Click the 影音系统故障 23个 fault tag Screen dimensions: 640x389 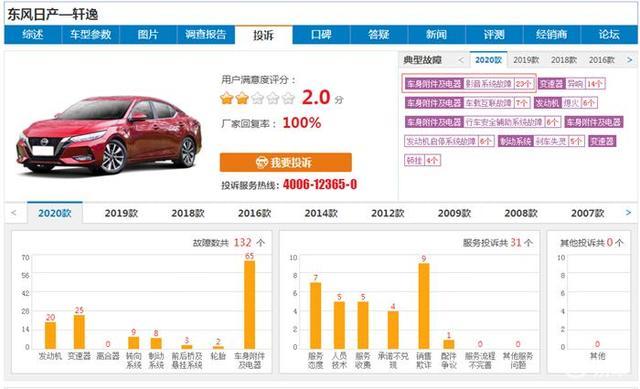pyautogui.click(x=469, y=84)
